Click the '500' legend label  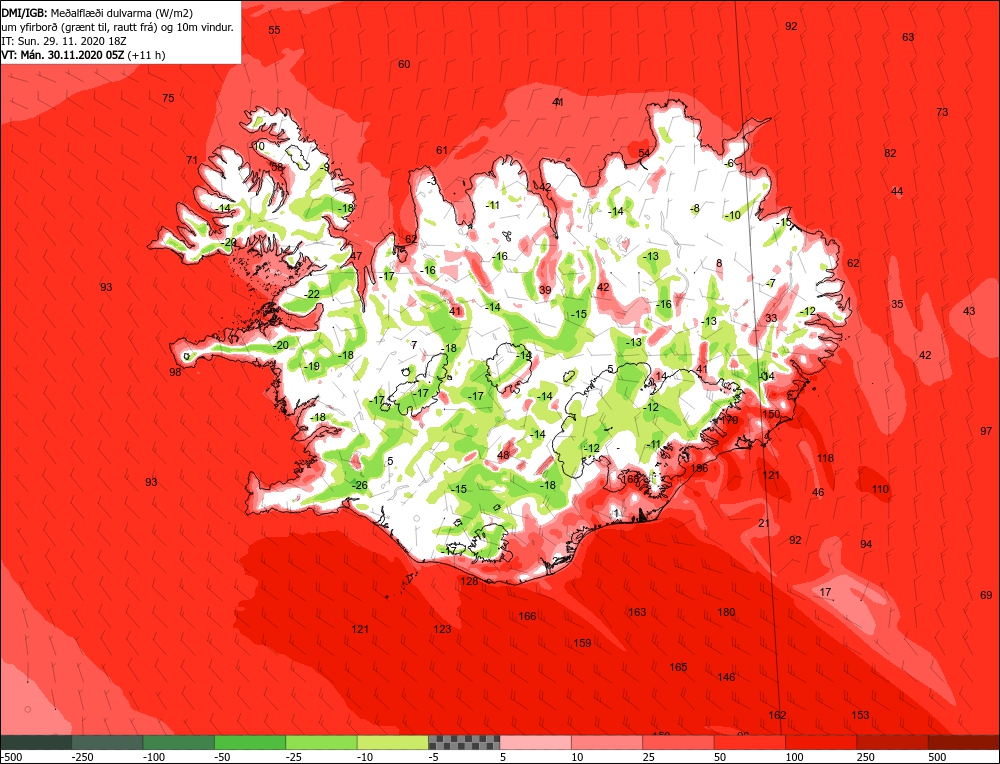point(938,757)
